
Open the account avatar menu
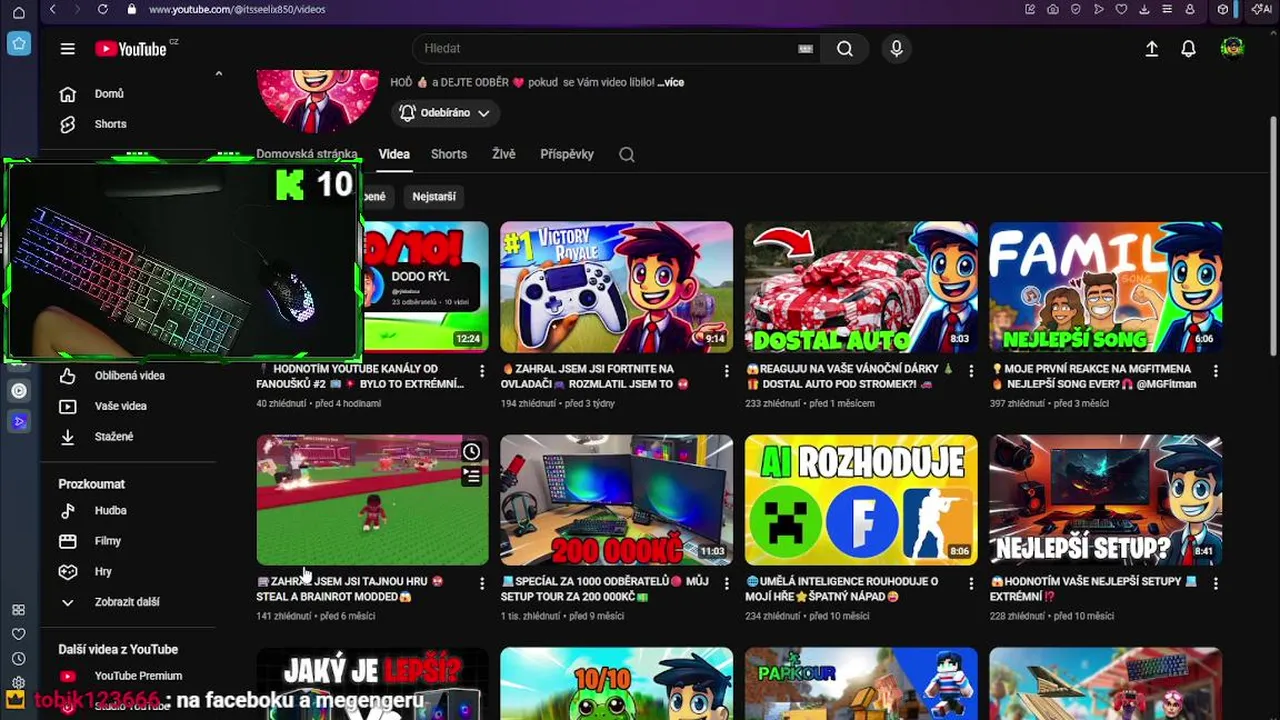click(x=1232, y=48)
